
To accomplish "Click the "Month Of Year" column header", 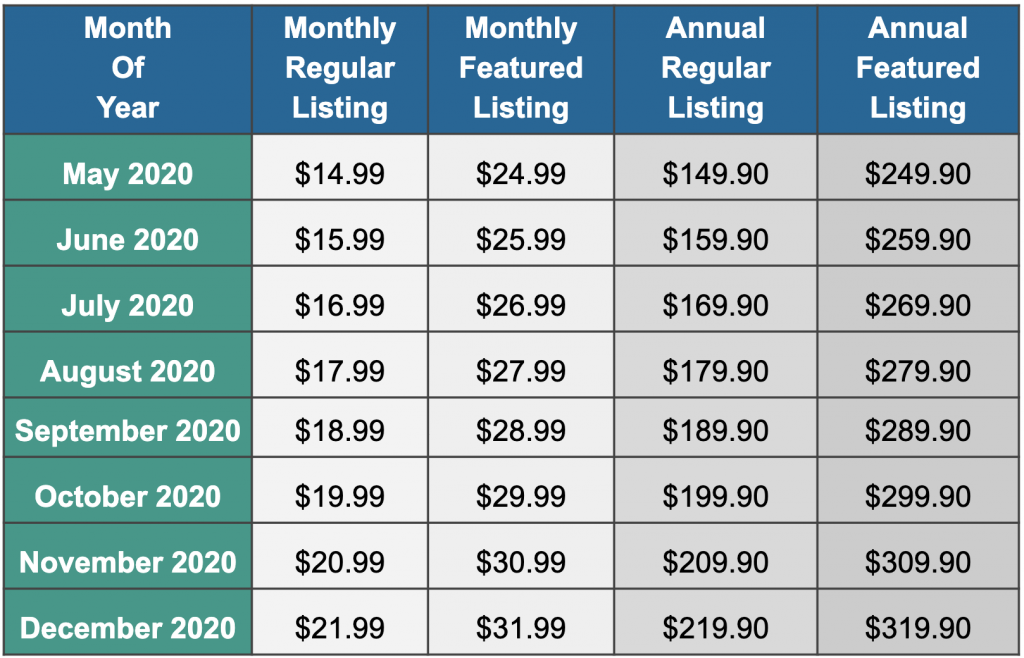I will click(127, 68).
